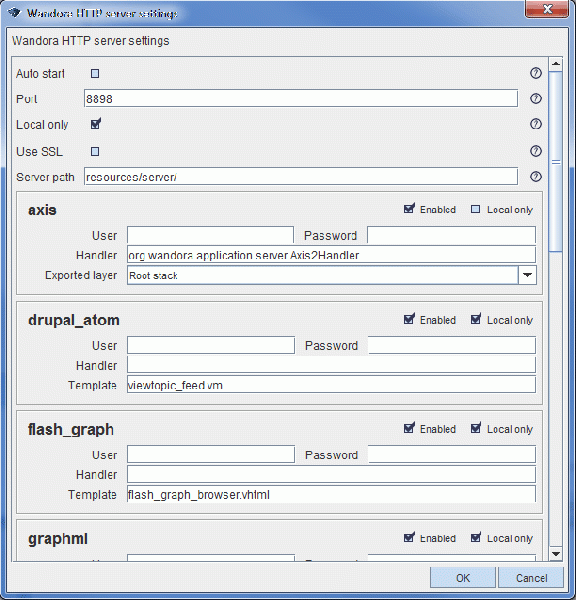Click the scrollbar up arrow
Image resolution: width=576 pixels, height=600 pixels.
556,64
